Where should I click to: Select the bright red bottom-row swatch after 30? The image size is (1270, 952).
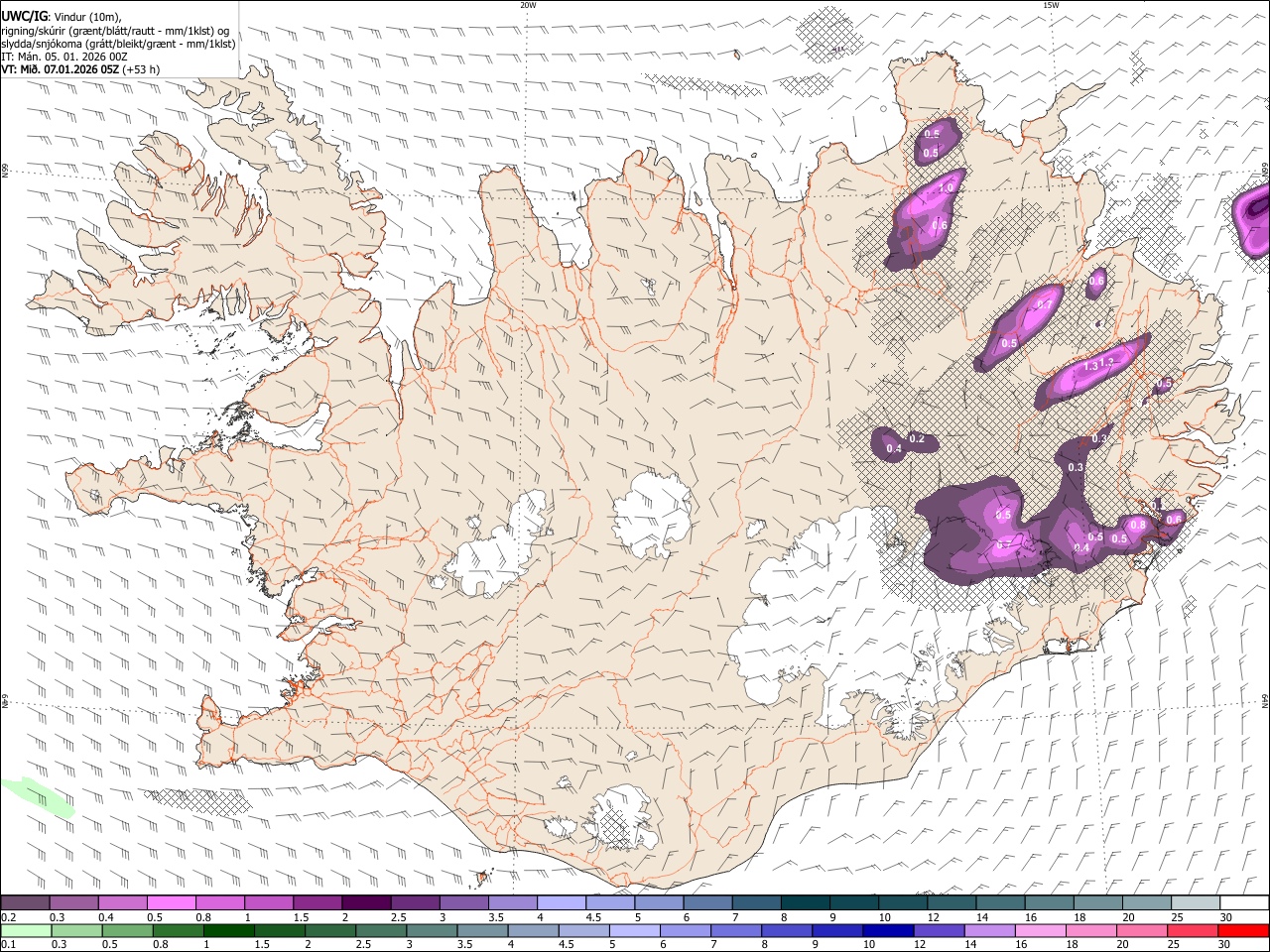coord(1242,931)
